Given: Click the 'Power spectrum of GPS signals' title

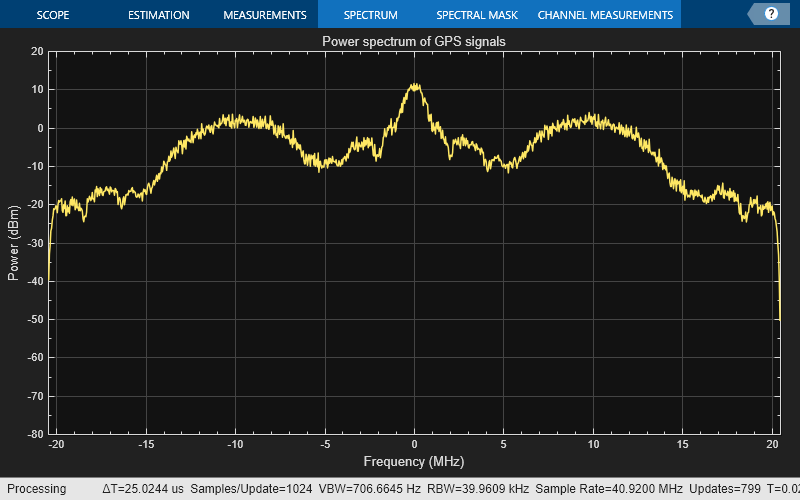Looking at the screenshot, I should (x=414, y=41).
